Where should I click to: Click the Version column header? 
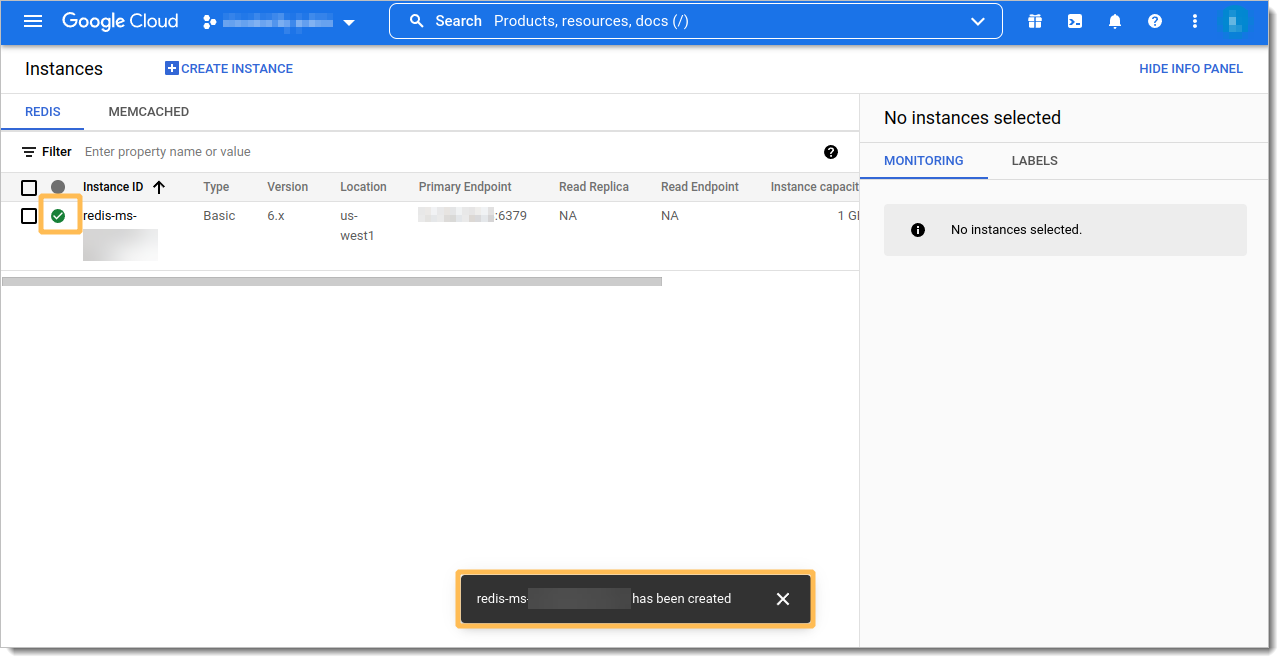point(287,187)
